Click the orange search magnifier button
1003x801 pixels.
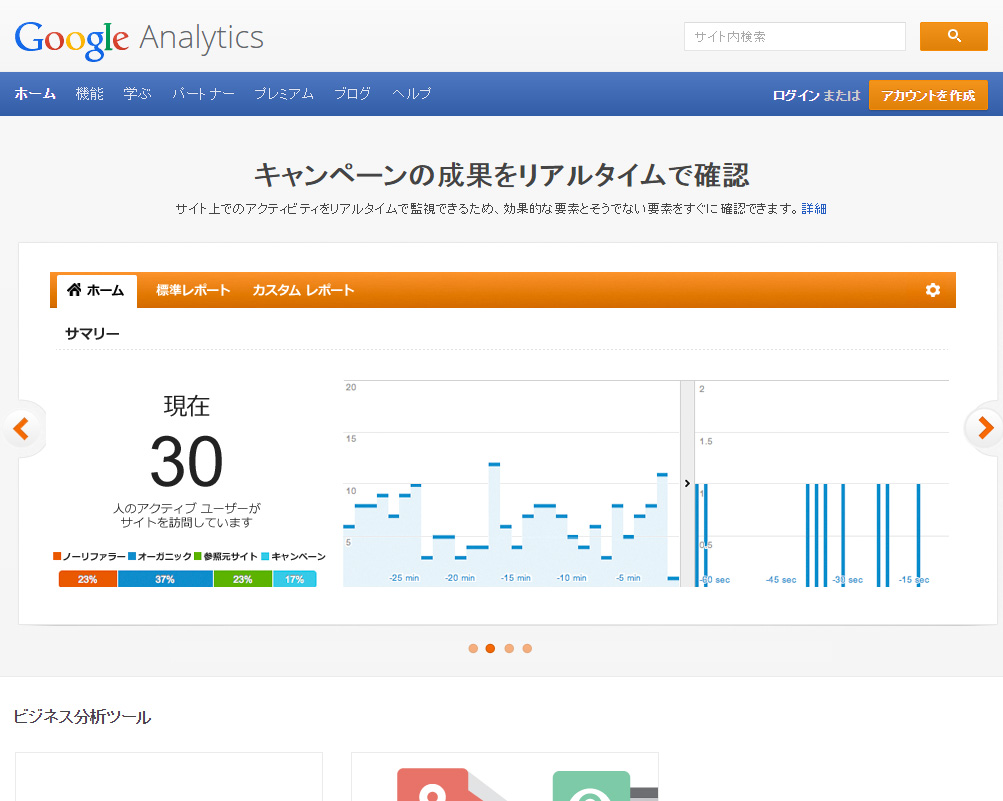tap(954, 36)
